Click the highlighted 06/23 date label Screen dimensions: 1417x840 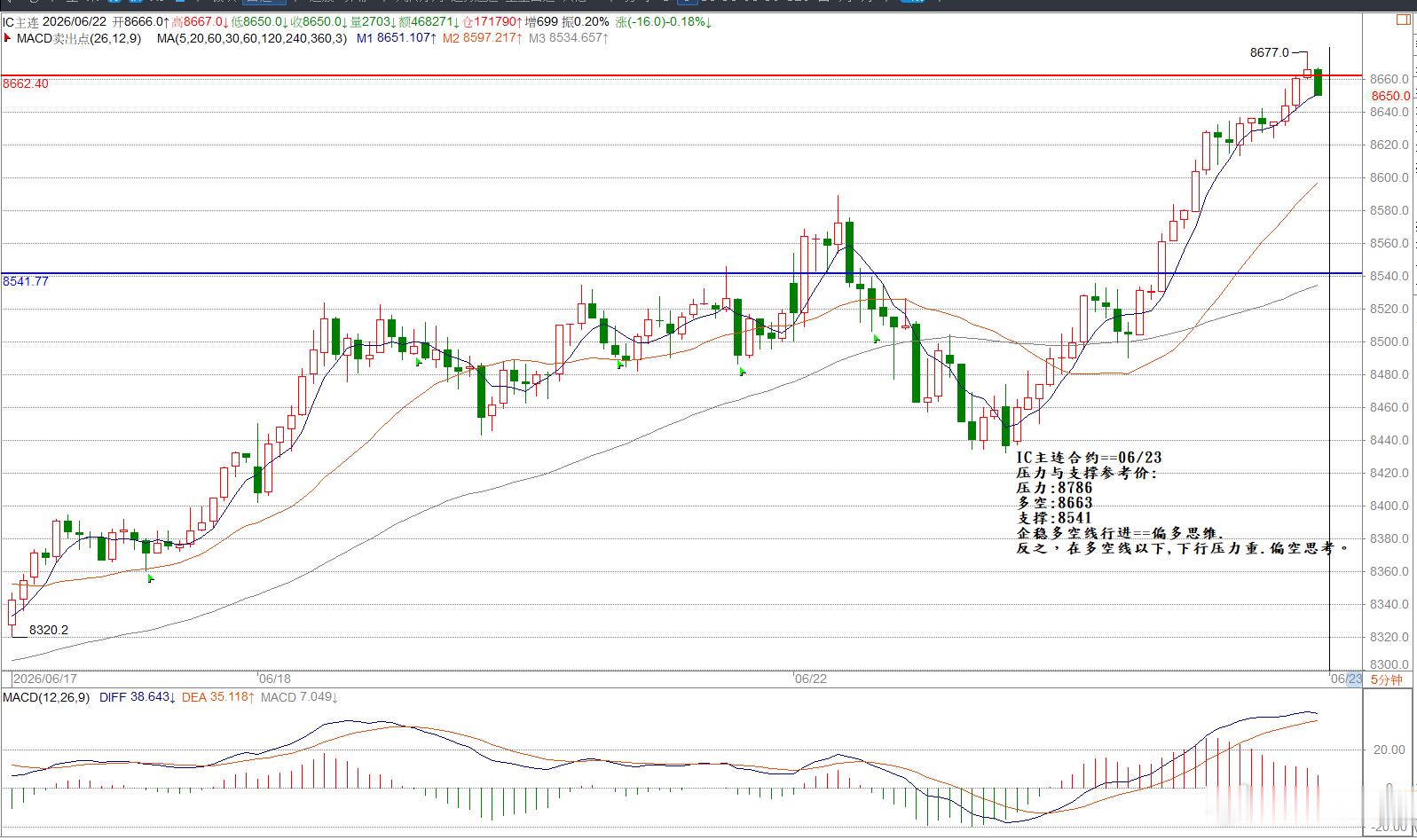(x=1346, y=679)
